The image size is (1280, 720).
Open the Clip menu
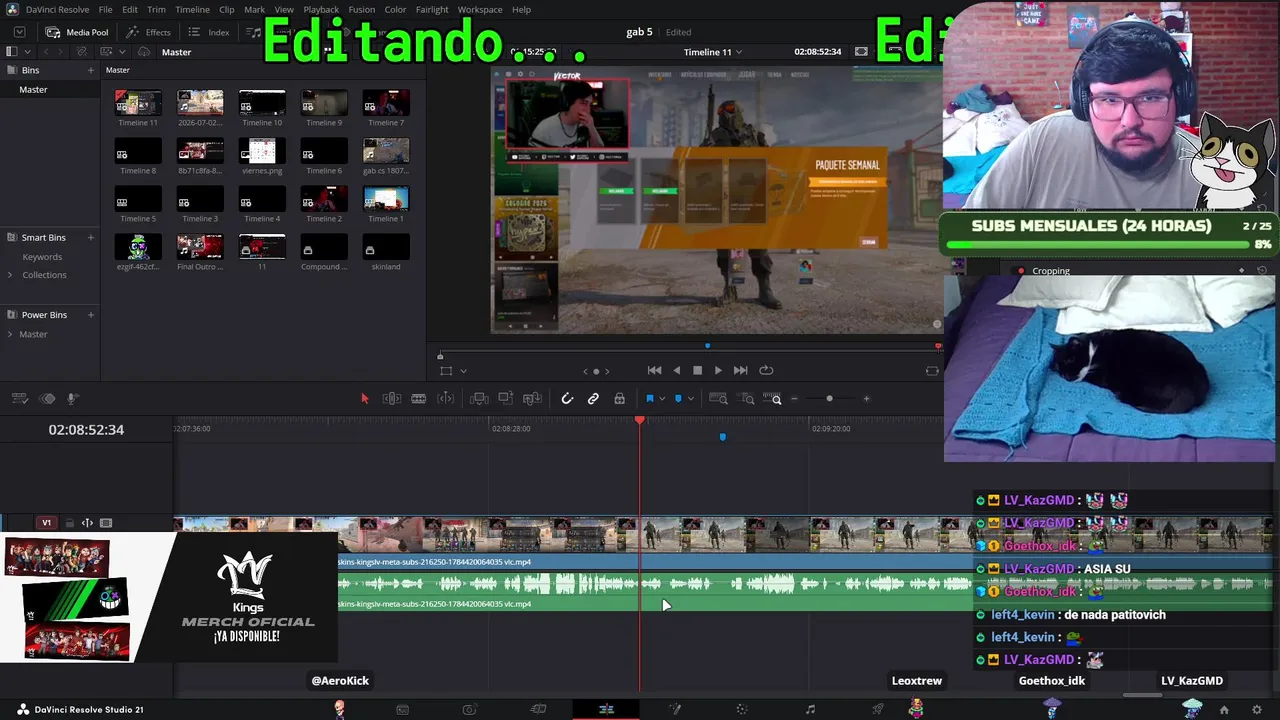tap(227, 10)
